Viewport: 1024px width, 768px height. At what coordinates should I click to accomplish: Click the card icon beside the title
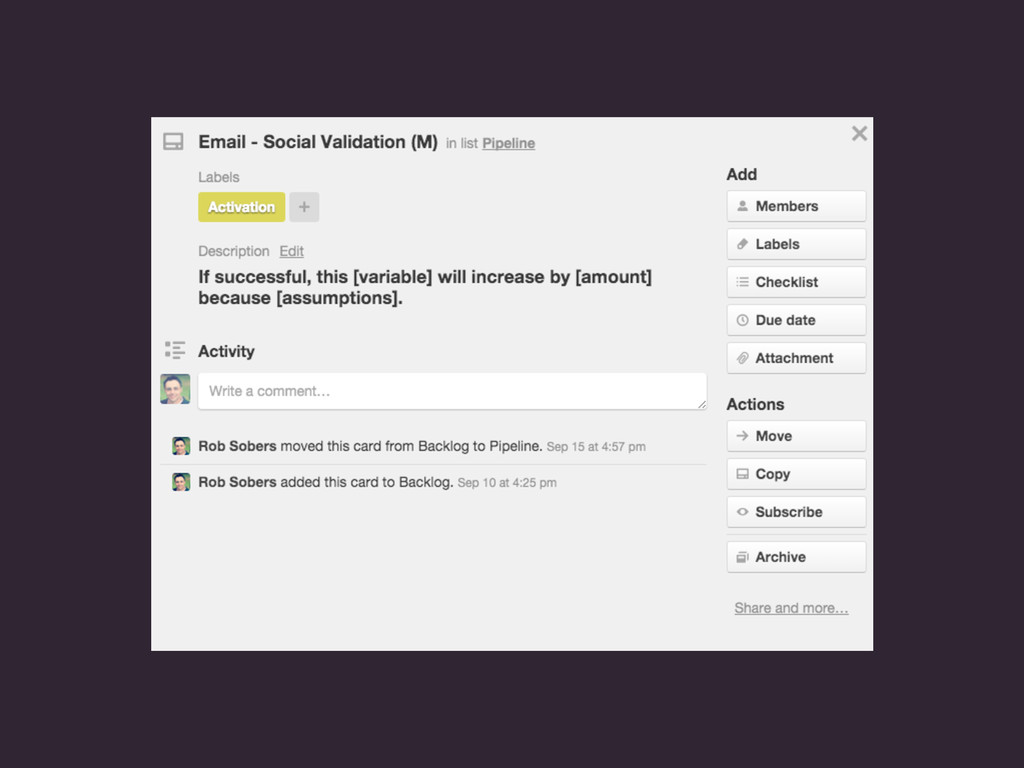point(173,142)
